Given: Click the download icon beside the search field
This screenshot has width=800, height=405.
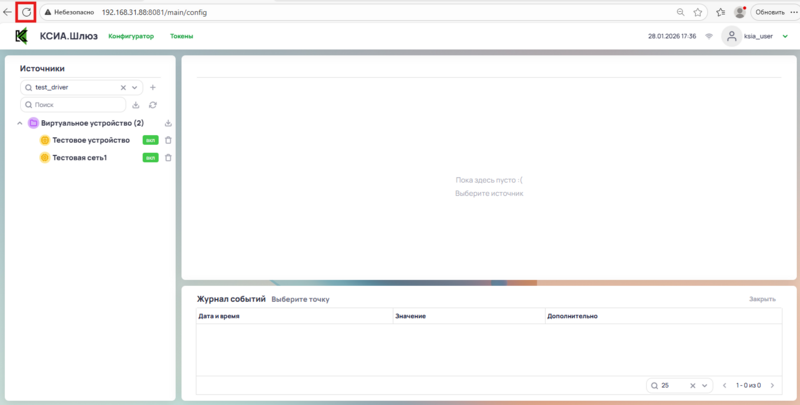Looking at the screenshot, I should click(136, 104).
